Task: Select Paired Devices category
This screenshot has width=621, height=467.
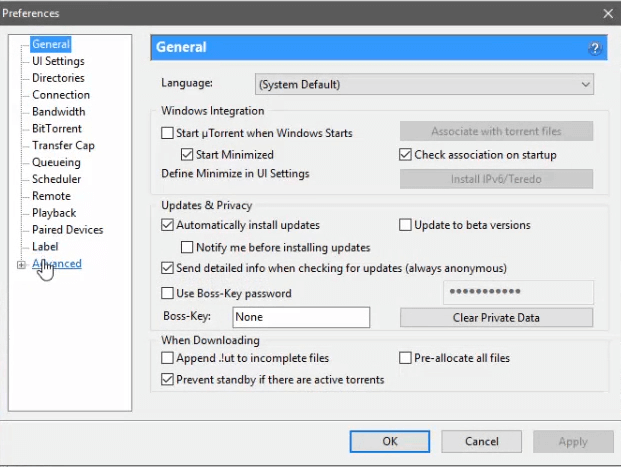Action: point(67,230)
